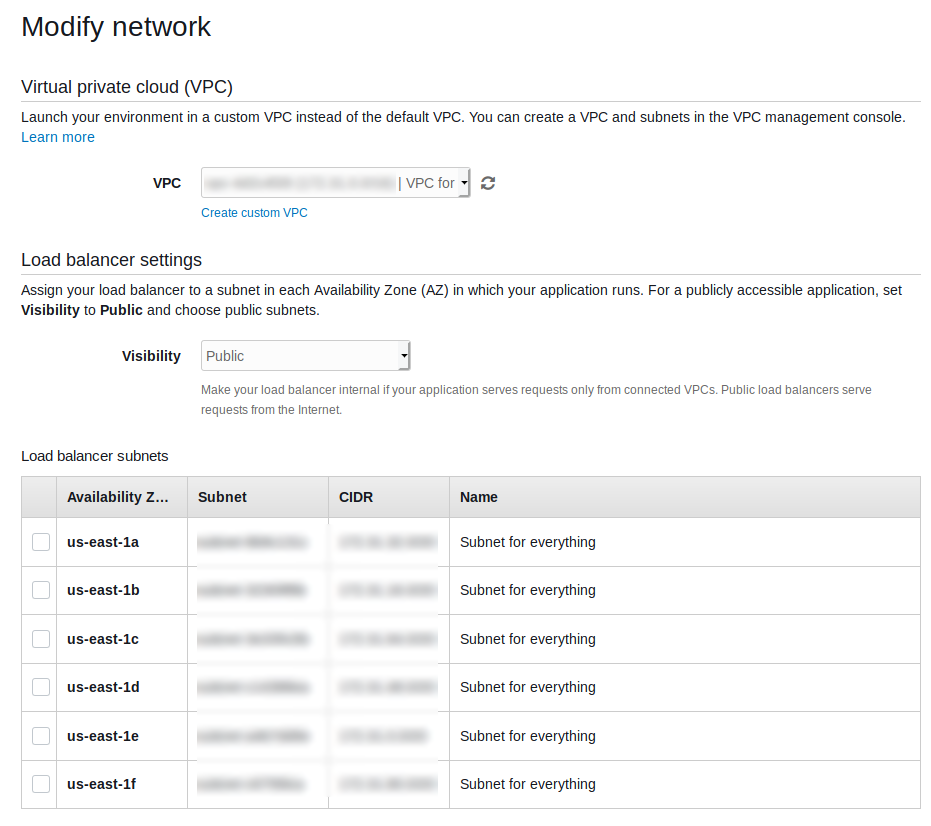This screenshot has height=826, width=931.
Task: Click the Load balancer settings heading
Action: tap(112, 260)
